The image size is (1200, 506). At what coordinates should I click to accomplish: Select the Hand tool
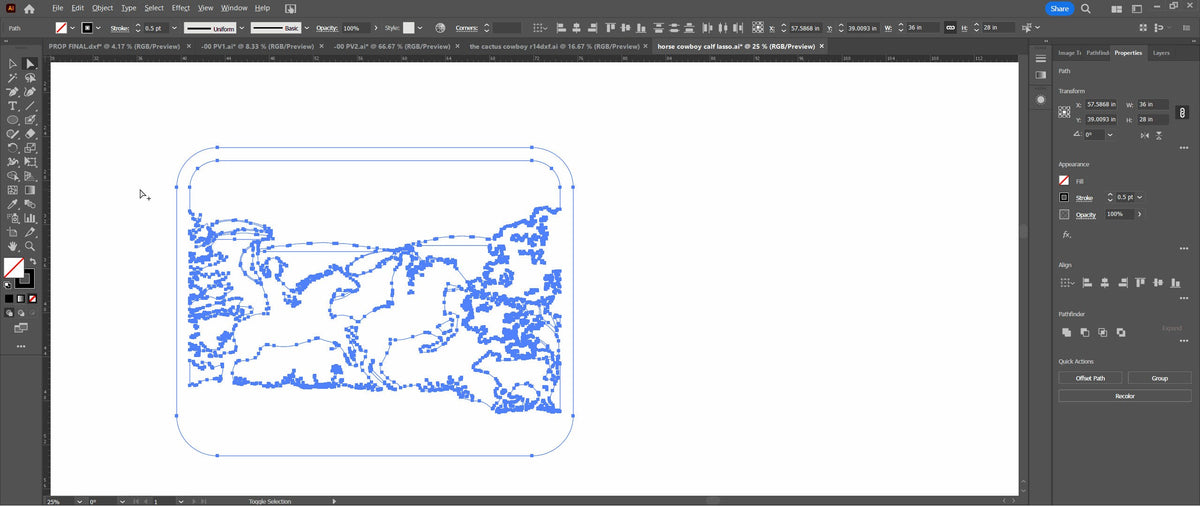(x=13, y=245)
